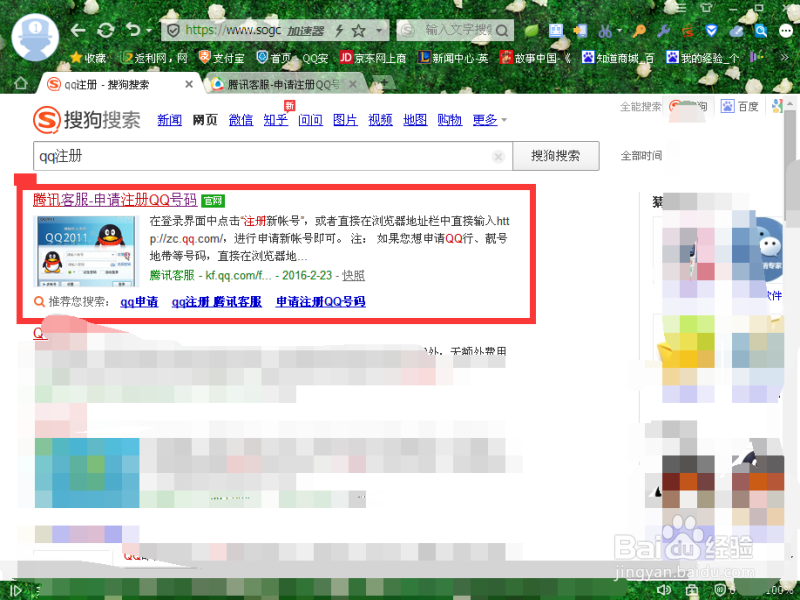The image size is (800, 600).
Task: Click suggested search qq申请
Action: tap(139, 302)
